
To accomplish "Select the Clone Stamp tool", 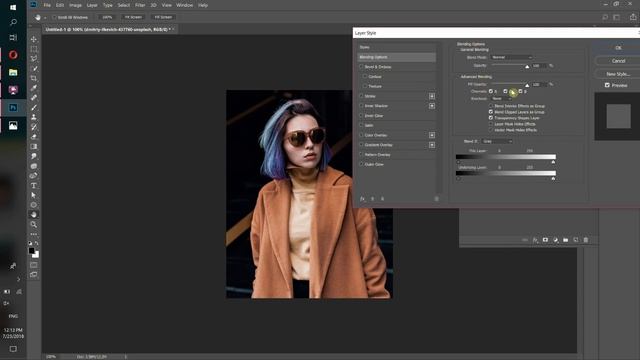I will click(34, 118).
